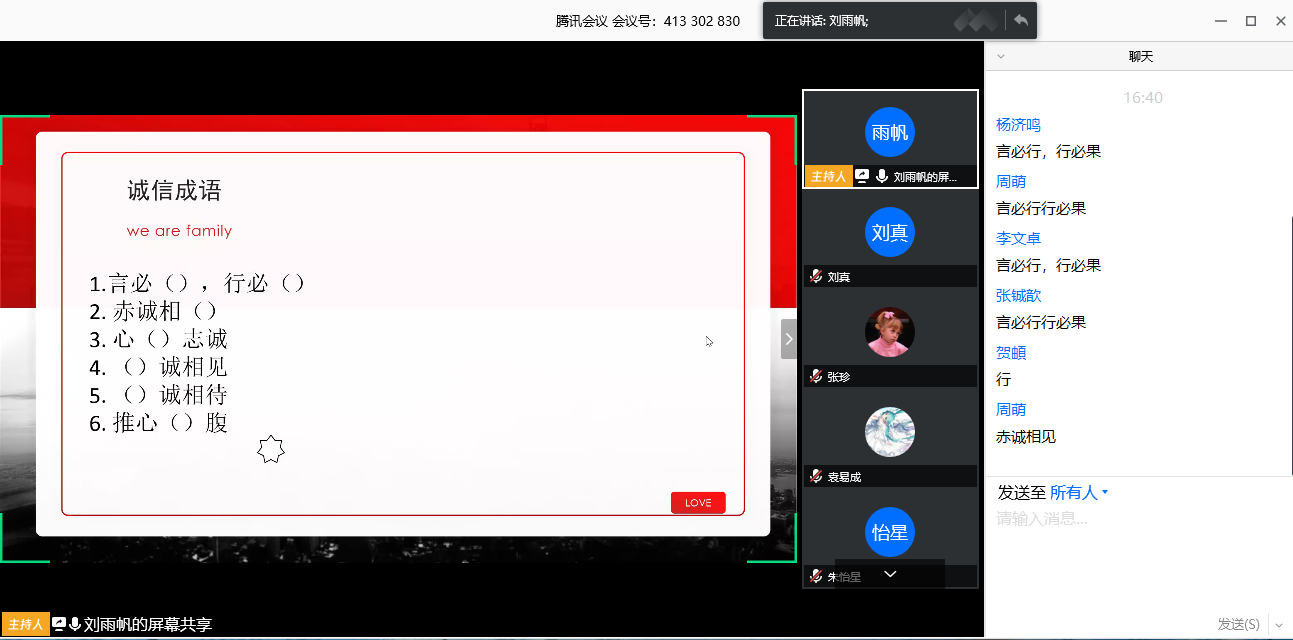This screenshot has width=1293, height=640.
Task: Expand the chat panel chevron beside 聊天
Action: click(1001, 57)
